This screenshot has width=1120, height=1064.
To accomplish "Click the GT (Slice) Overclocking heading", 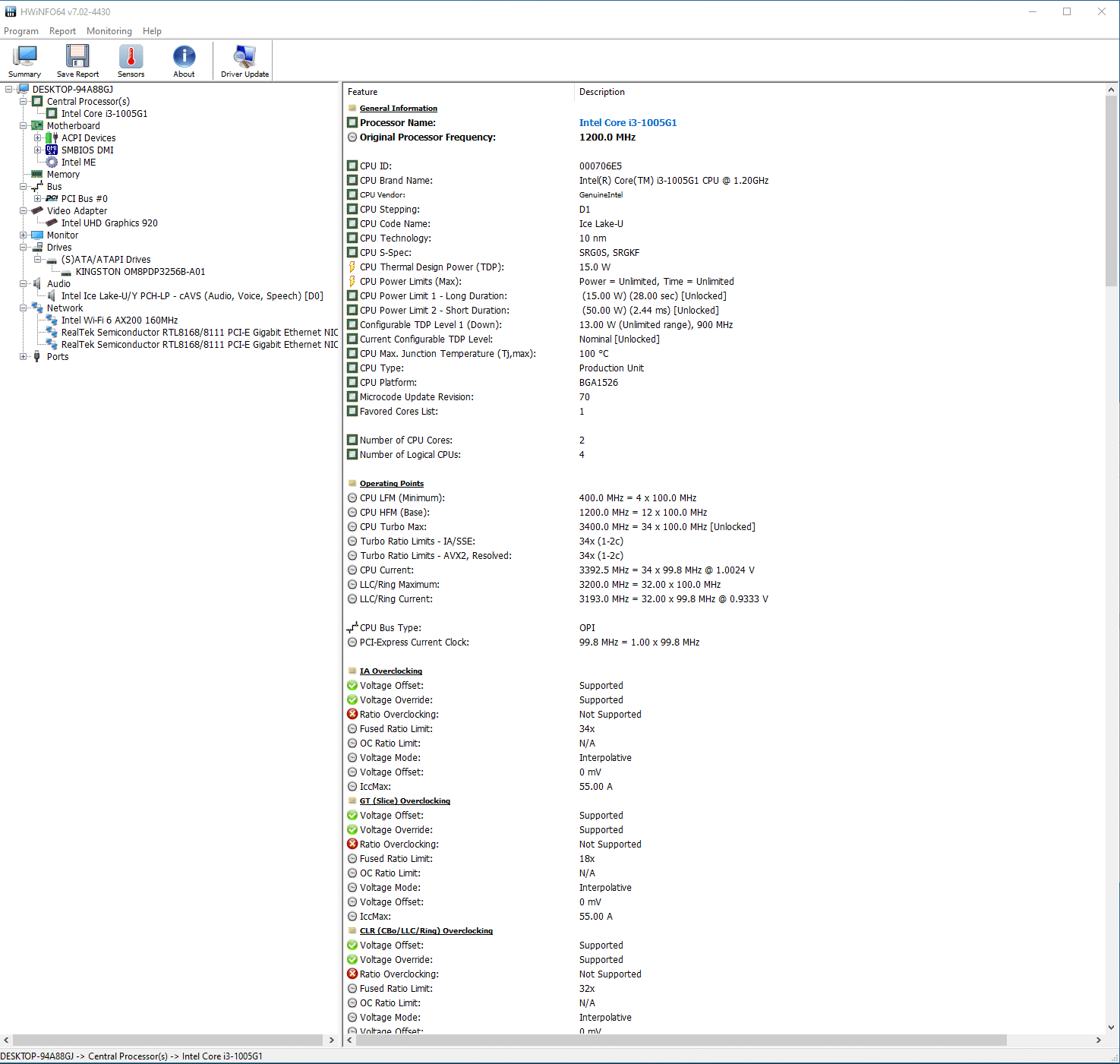I will pyautogui.click(x=405, y=800).
